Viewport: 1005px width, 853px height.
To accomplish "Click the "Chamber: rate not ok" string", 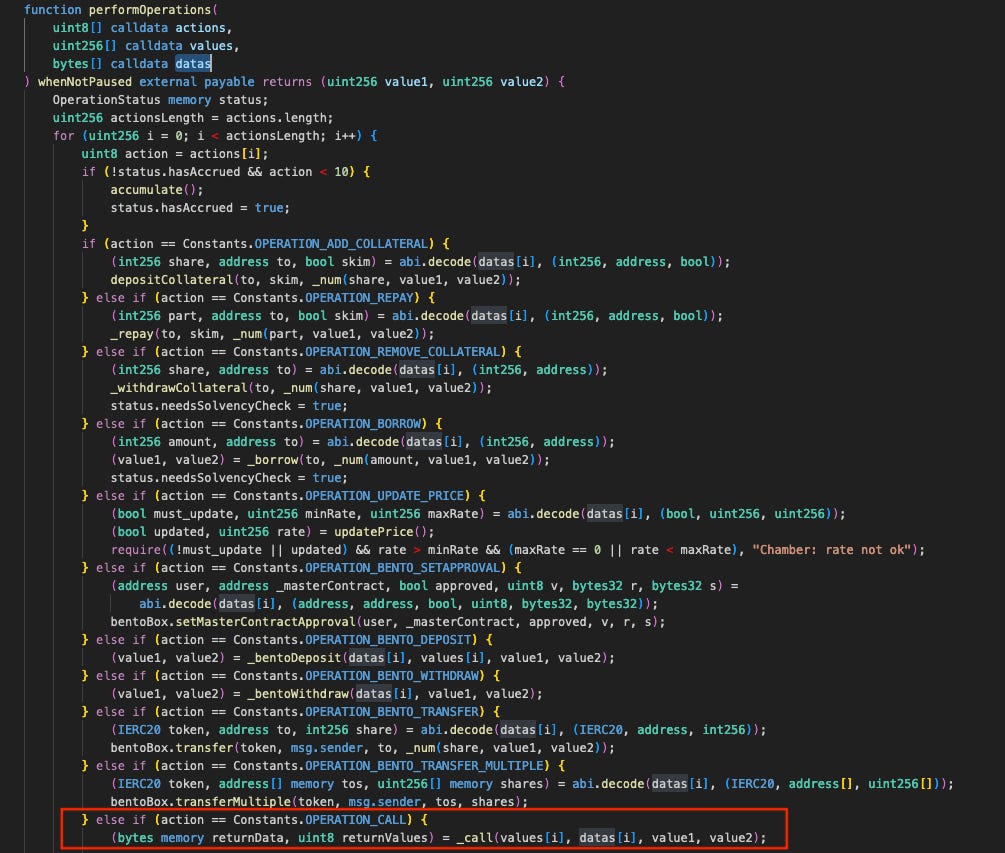I will [831, 549].
